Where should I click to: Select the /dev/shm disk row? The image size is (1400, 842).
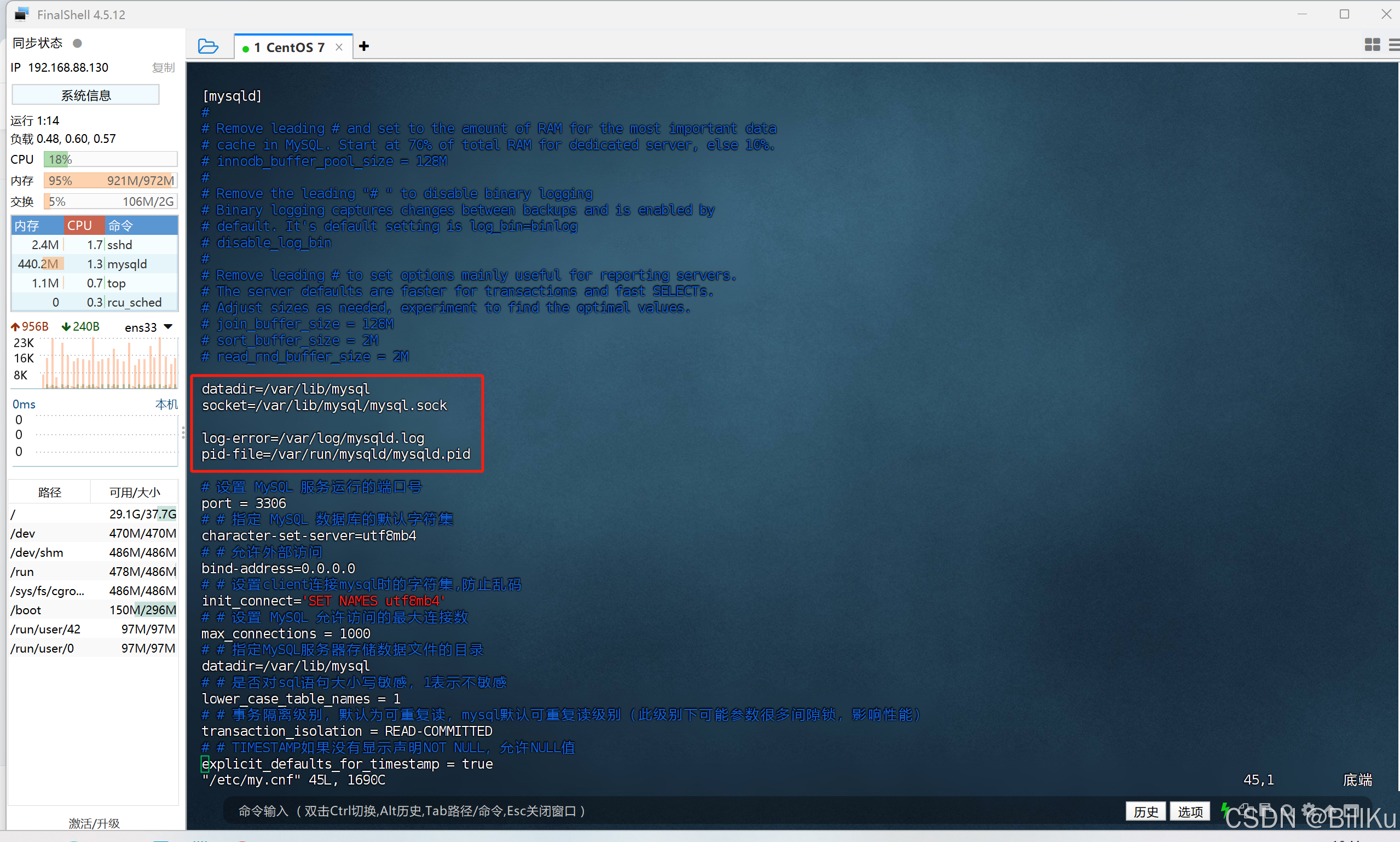coord(94,552)
